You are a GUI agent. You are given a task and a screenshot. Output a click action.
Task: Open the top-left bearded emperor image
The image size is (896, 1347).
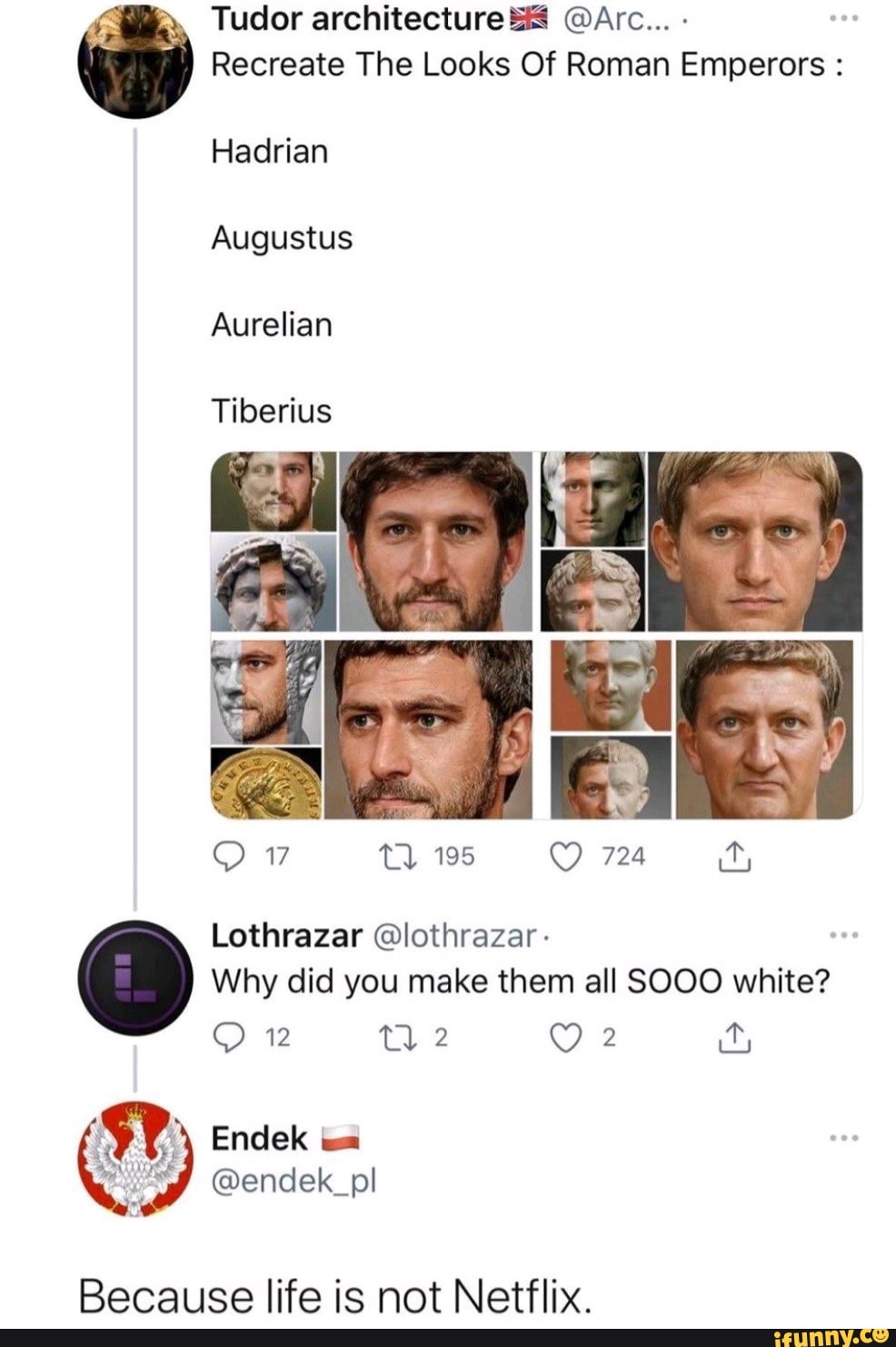pyautogui.click(x=373, y=541)
